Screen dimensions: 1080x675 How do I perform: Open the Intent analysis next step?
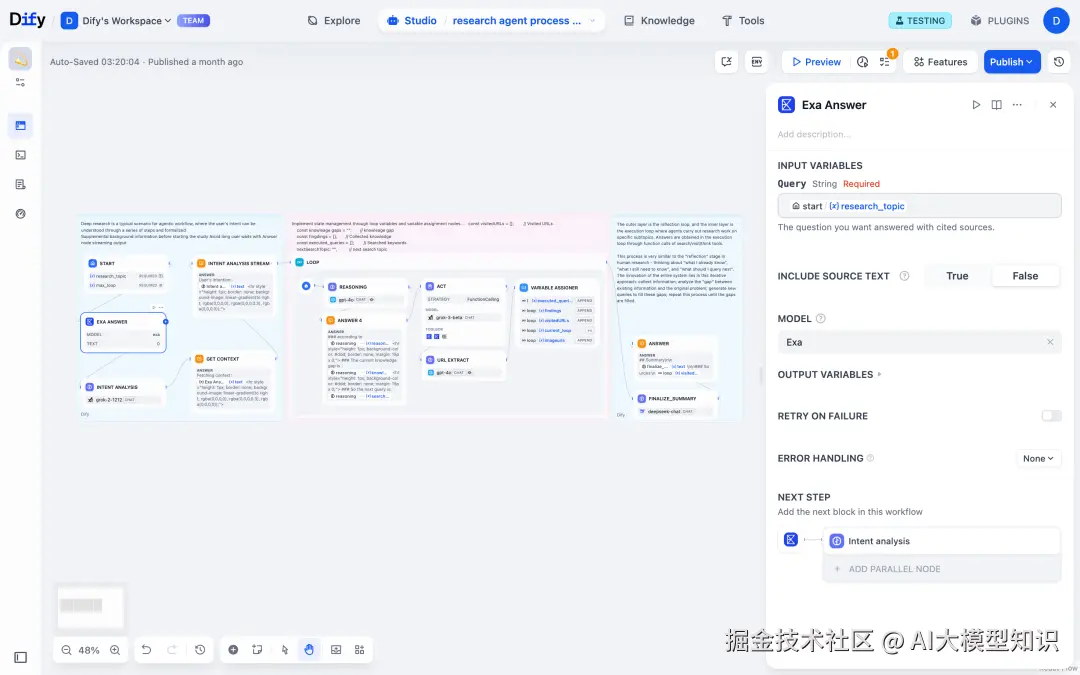pyautogui.click(x=942, y=541)
